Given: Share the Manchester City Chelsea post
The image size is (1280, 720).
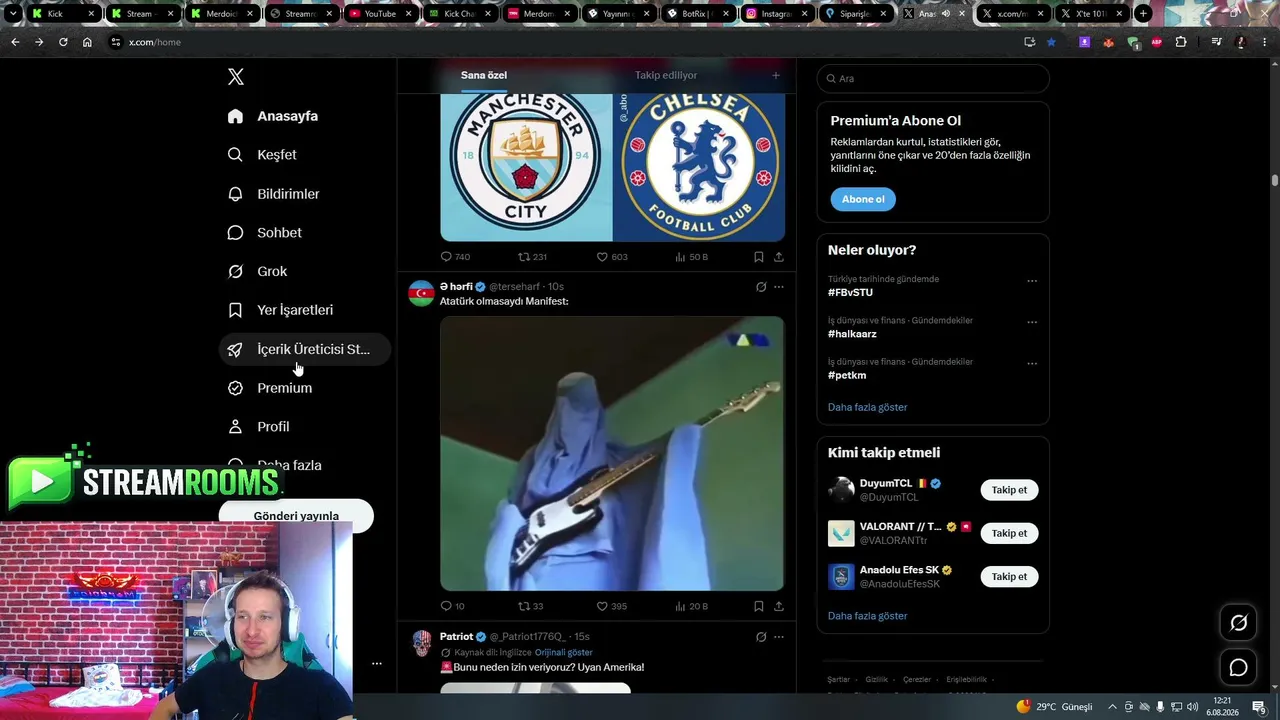Looking at the screenshot, I should click(x=779, y=257).
